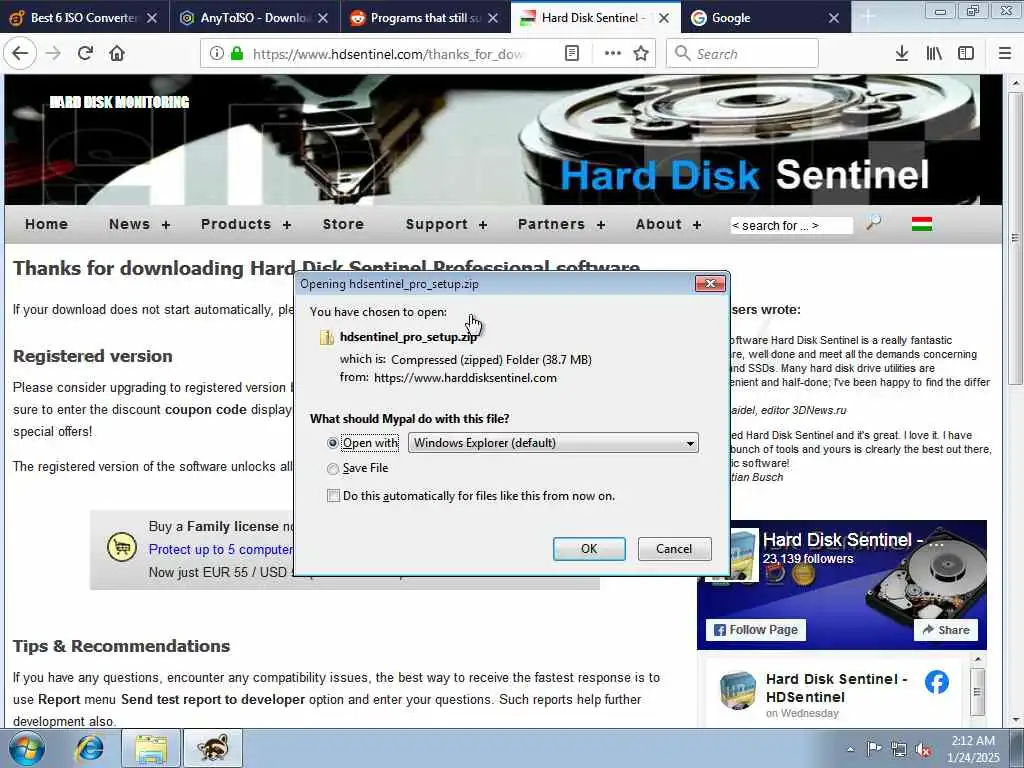Click the forward navigation arrow
The image size is (1024, 768).
[x=54, y=54]
